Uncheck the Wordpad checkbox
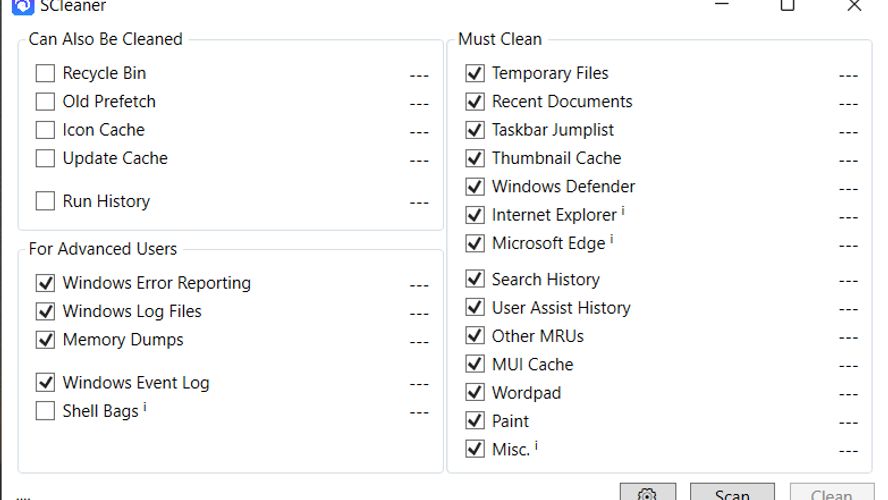The image size is (888, 500). click(475, 392)
